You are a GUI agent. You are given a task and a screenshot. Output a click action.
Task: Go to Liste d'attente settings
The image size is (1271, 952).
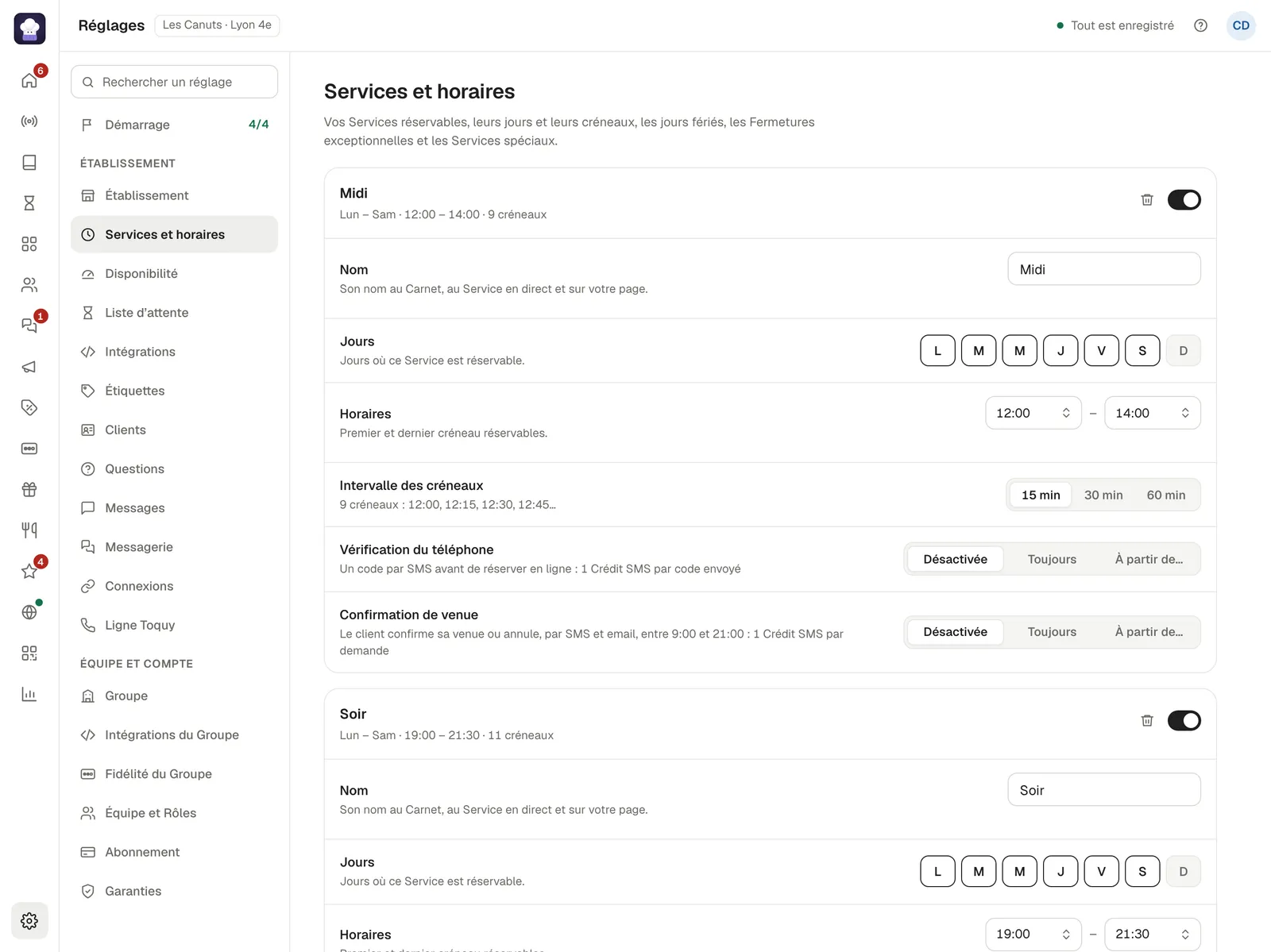[174, 313]
